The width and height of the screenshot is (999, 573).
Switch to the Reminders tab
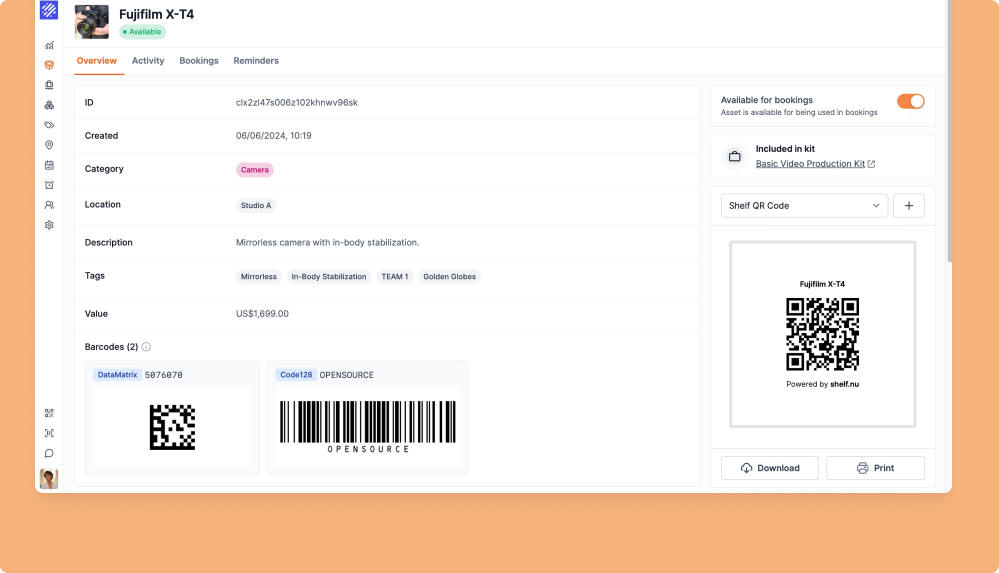256,61
